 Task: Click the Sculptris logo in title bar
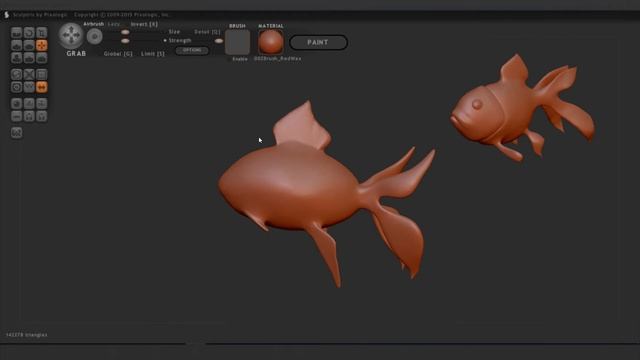6,15
